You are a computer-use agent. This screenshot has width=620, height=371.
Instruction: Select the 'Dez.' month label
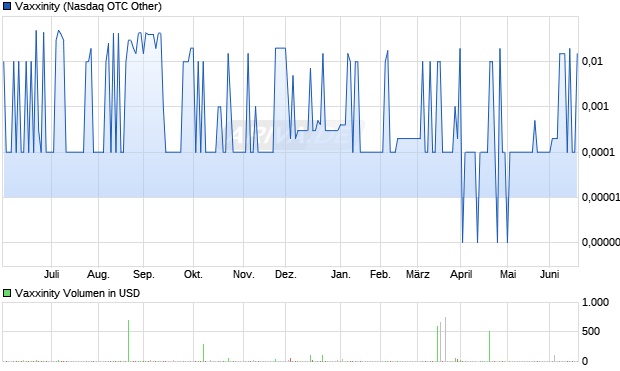pos(286,274)
